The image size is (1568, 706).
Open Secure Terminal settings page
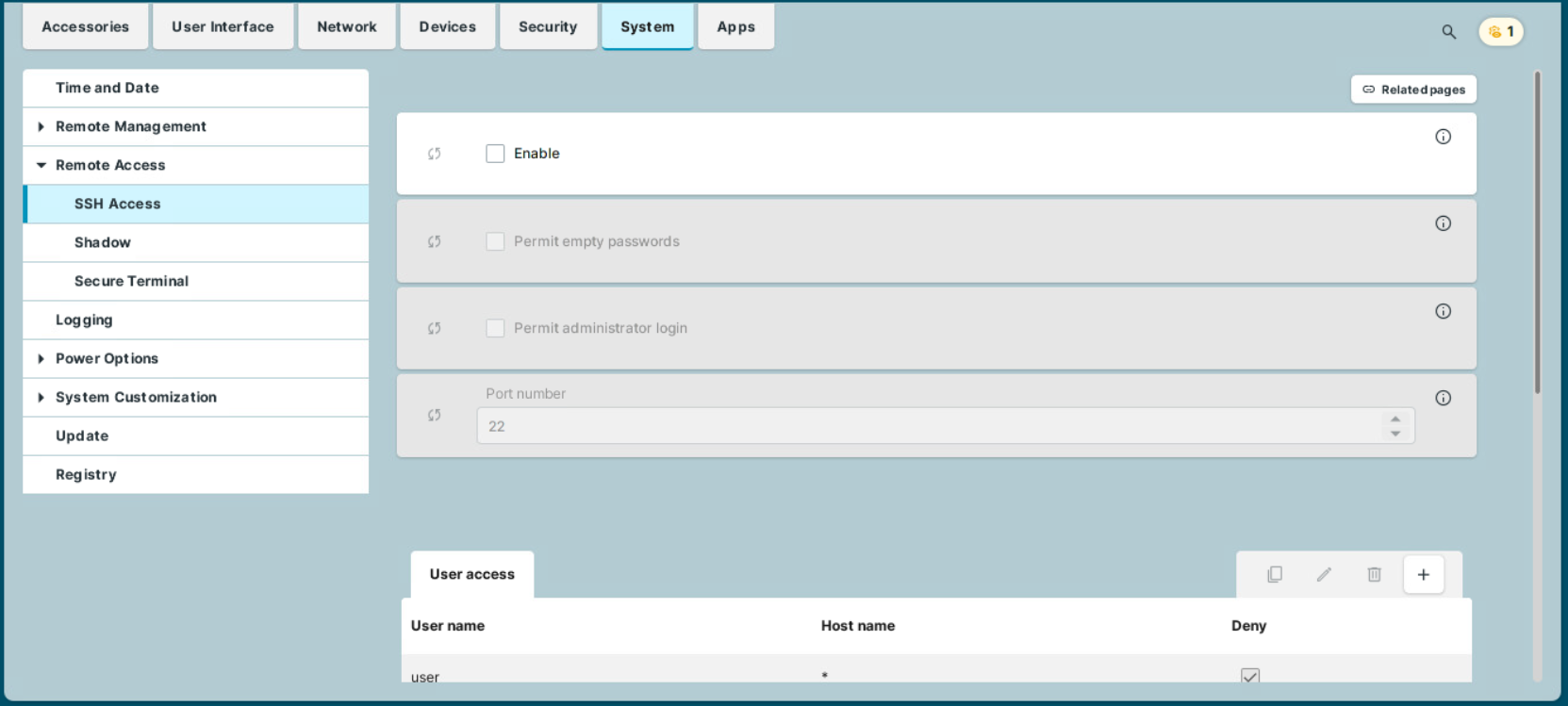131,281
